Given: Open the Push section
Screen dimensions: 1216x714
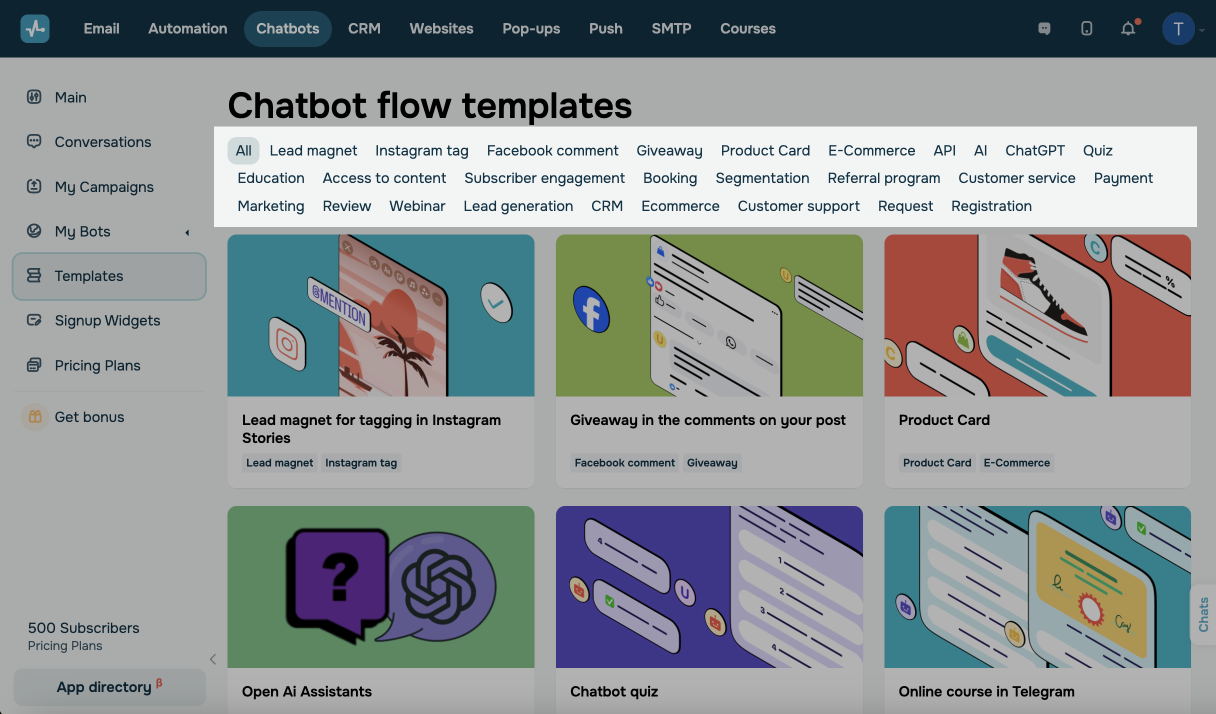Looking at the screenshot, I should click(x=606, y=28).
